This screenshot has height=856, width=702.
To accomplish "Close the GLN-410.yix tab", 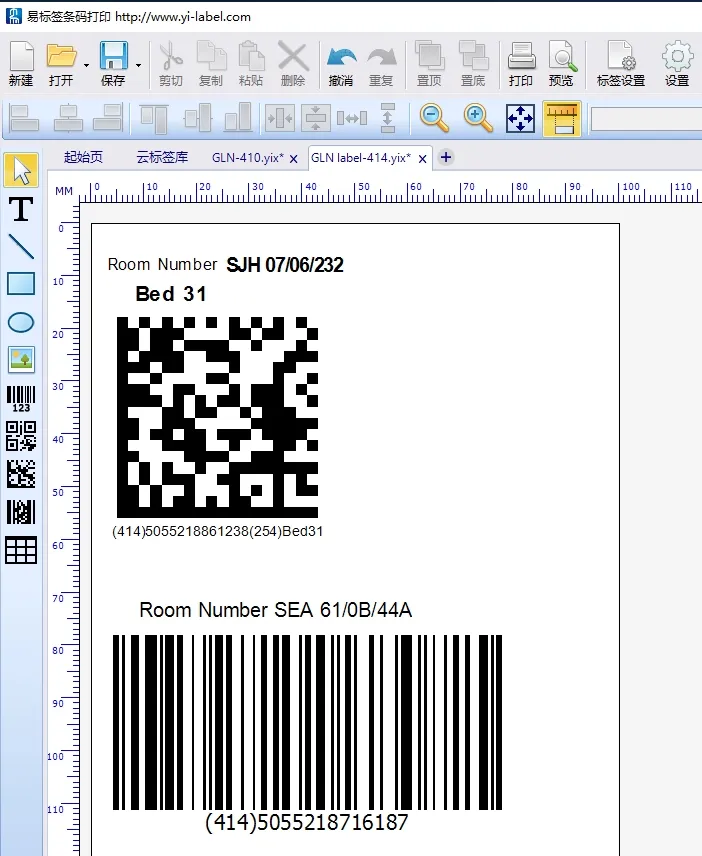I will (294, 159).
